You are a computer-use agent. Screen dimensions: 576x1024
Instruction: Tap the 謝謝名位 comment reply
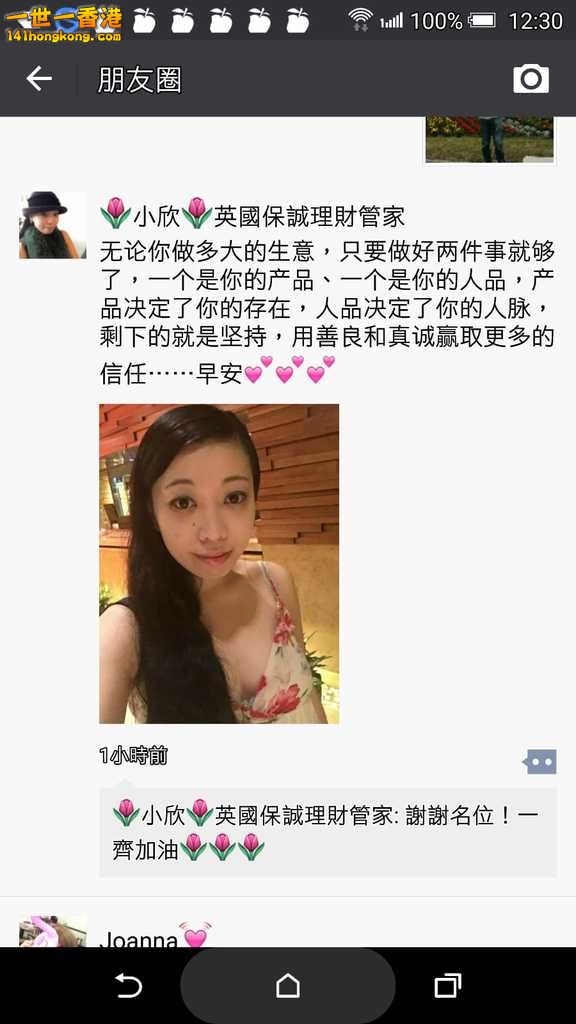click(x=328, y=832)
